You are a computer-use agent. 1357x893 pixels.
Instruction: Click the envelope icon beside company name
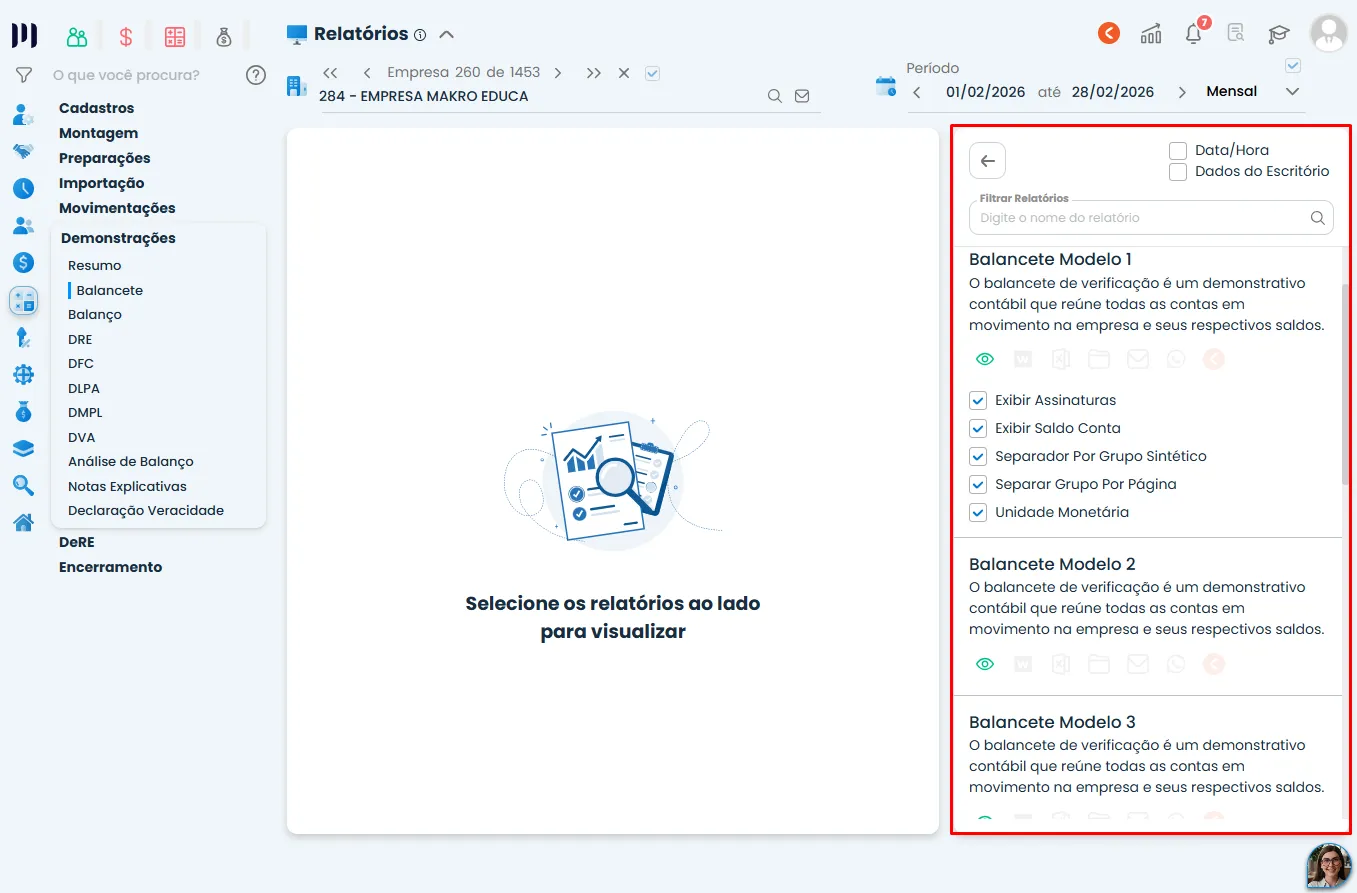(x=802, y=96)
